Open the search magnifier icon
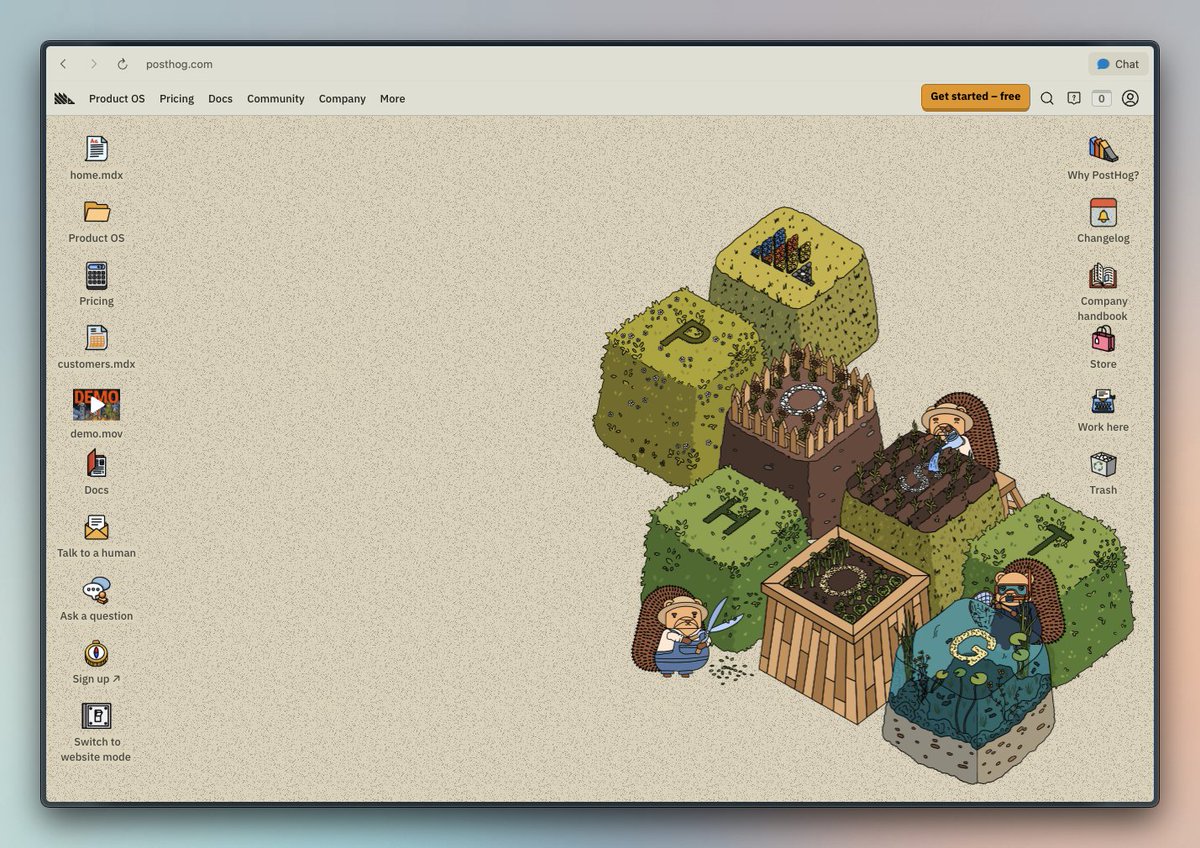The height and width of the screenshot is (848, 1200). (1047, 98)
